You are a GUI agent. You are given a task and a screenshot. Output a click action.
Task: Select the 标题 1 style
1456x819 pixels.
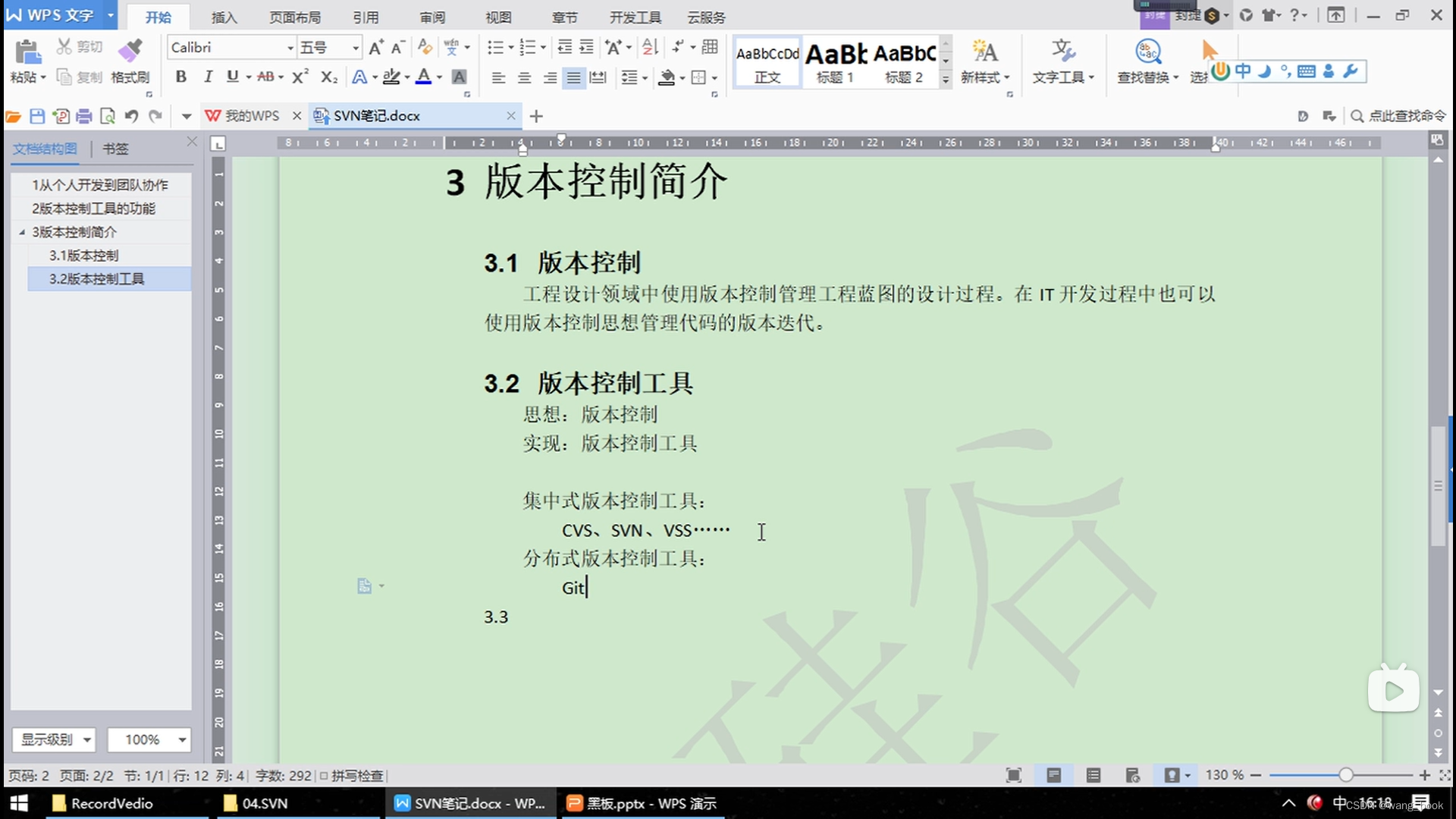pos(835,61)
